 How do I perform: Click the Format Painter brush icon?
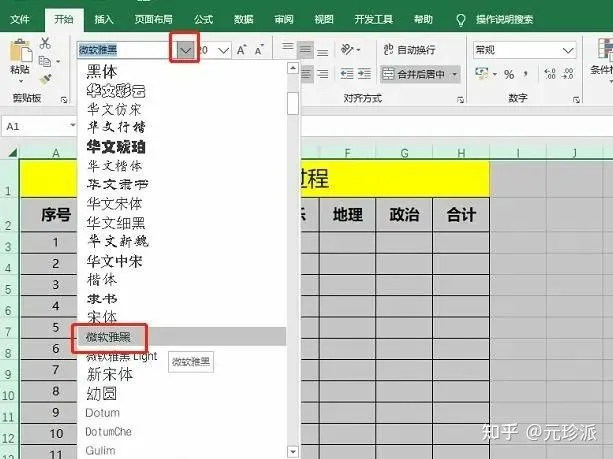(45, 81)
